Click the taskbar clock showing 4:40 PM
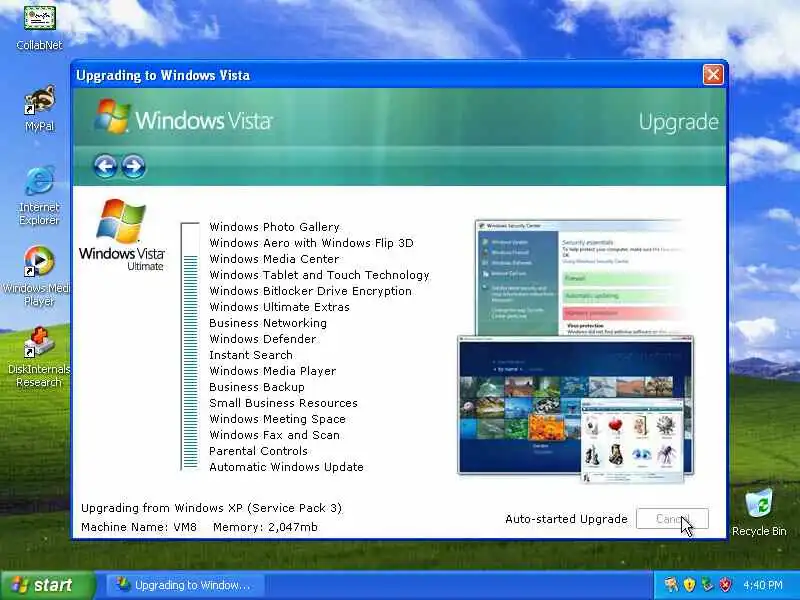Screen dimensions: 800x600 pos(763,585)
